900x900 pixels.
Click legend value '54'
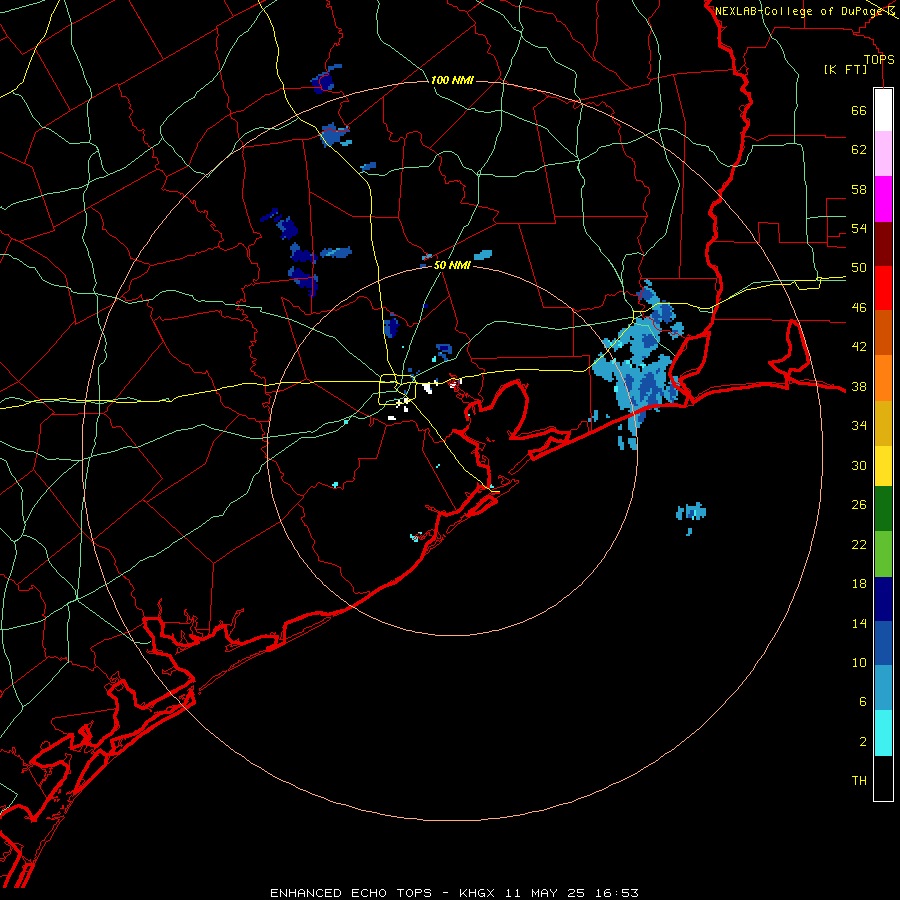[859, 228]
